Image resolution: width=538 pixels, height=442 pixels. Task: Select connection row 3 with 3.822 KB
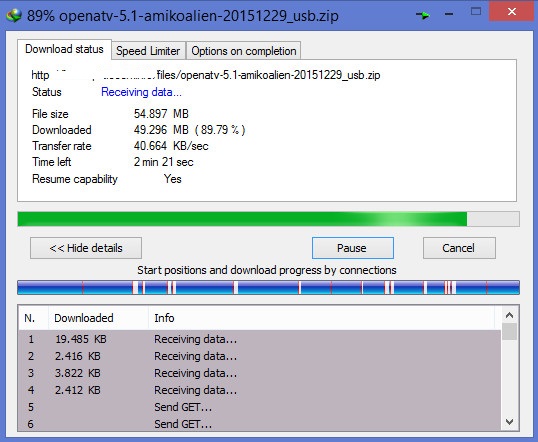(260, 373)
